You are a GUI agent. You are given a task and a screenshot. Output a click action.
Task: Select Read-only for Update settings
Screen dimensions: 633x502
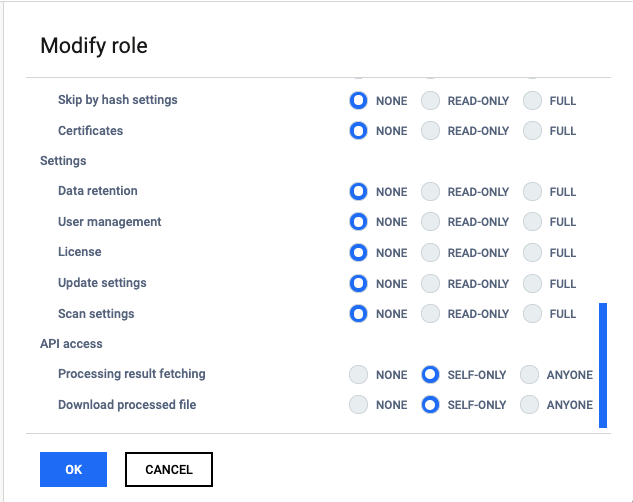click(x=430, y=283)
